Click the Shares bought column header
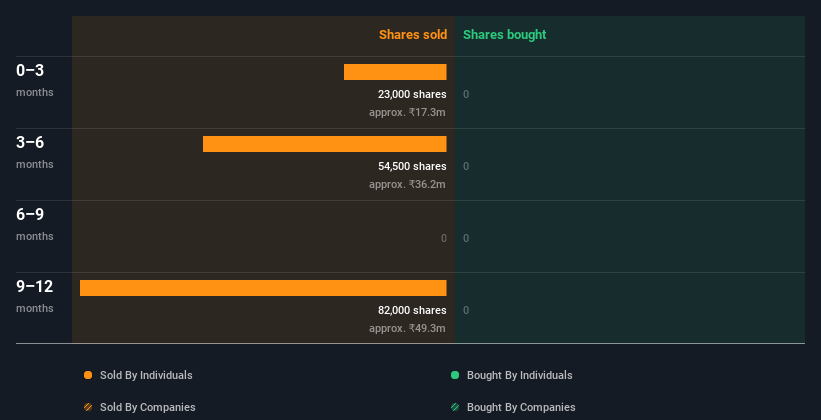 pyautogui.click(x=504, y=35)
